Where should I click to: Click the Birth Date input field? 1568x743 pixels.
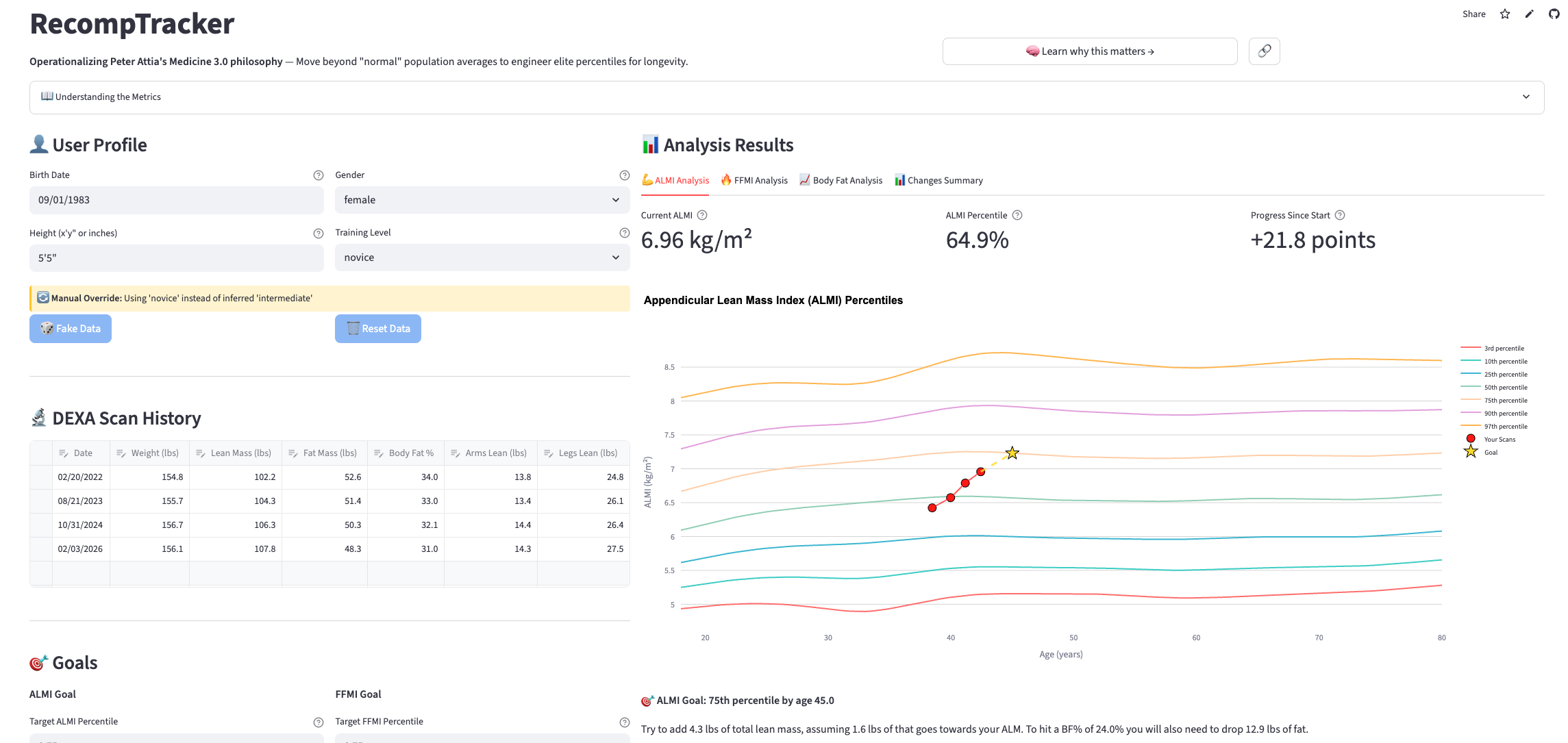coord(176,200)
